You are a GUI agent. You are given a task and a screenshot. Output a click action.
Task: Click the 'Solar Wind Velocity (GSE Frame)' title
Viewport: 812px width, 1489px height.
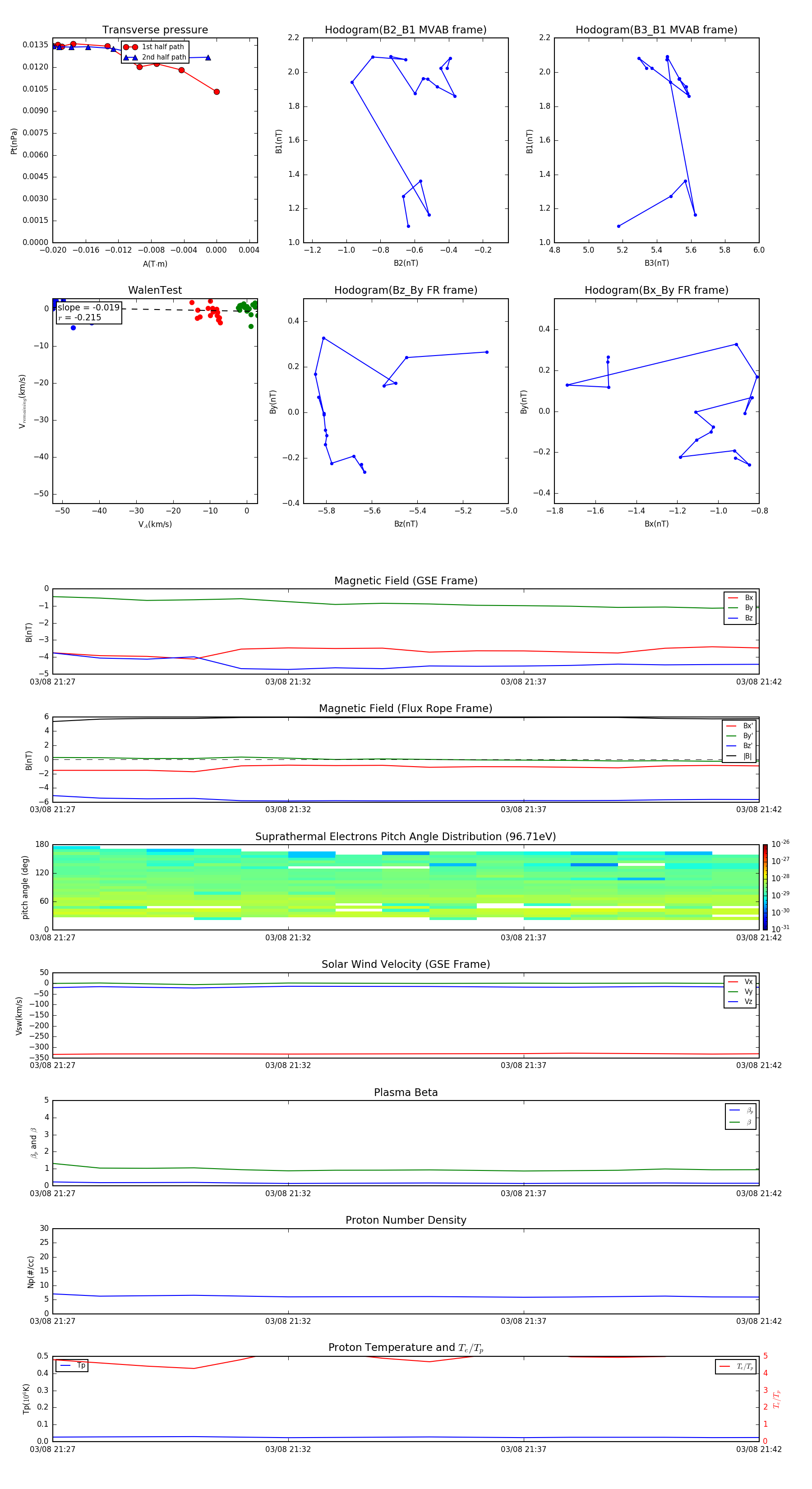point(406,964)
